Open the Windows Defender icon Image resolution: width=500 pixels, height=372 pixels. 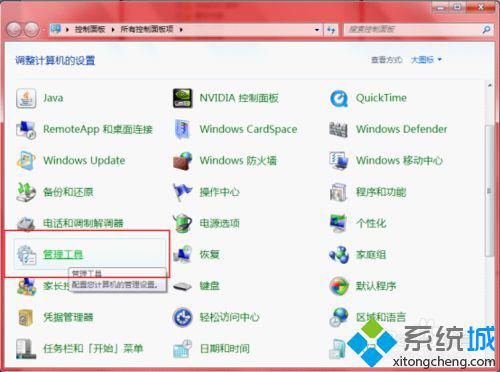pos(339,129)
